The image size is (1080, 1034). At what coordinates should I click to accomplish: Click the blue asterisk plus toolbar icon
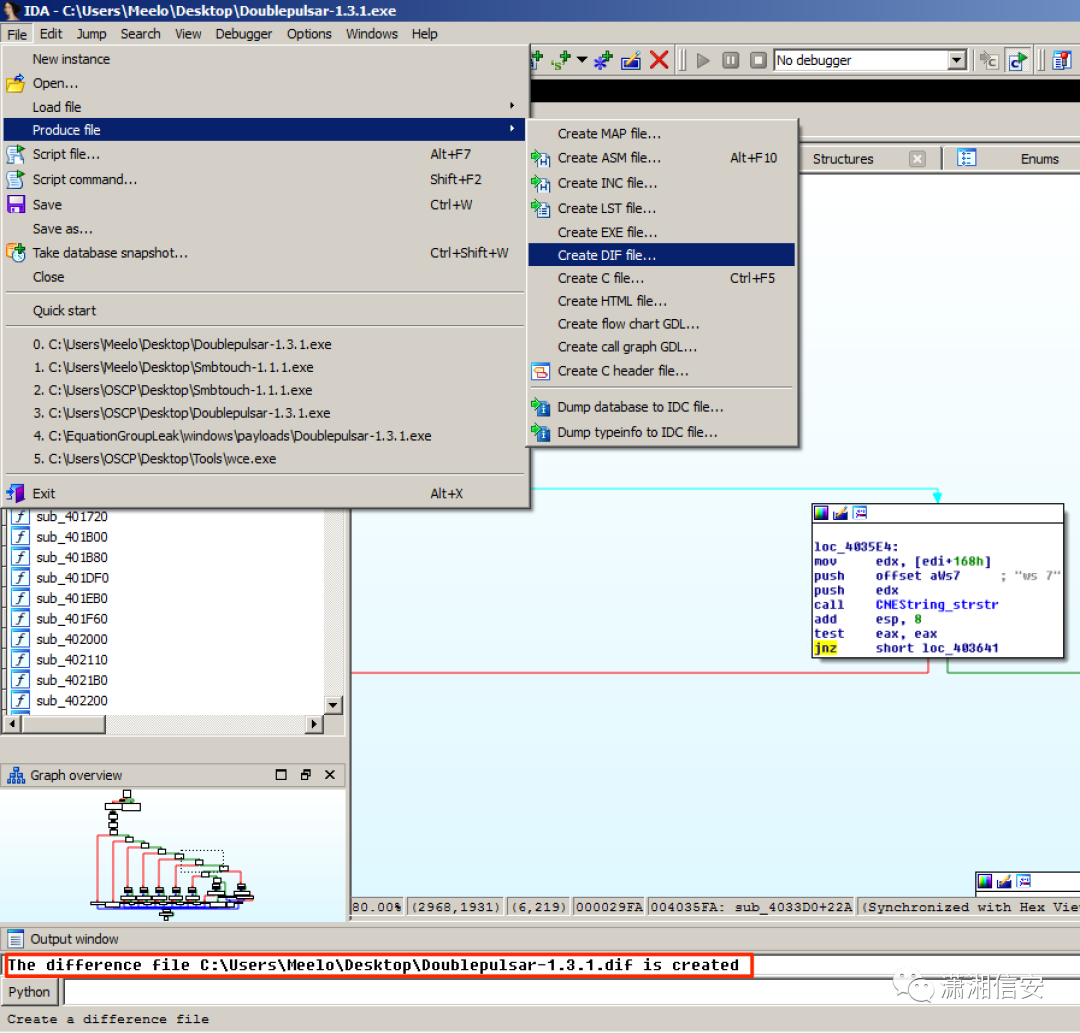coord(603,61)
